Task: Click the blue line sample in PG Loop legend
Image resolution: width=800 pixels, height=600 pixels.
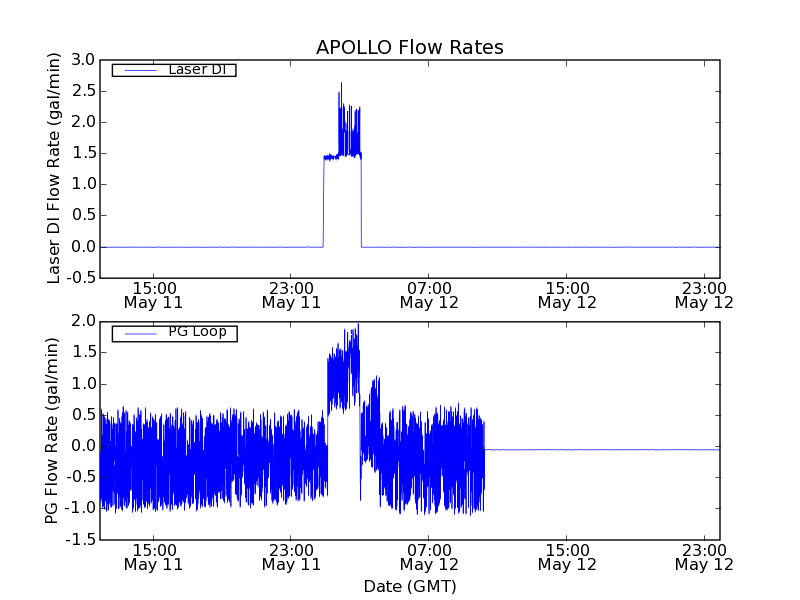Action: (141, 334)
